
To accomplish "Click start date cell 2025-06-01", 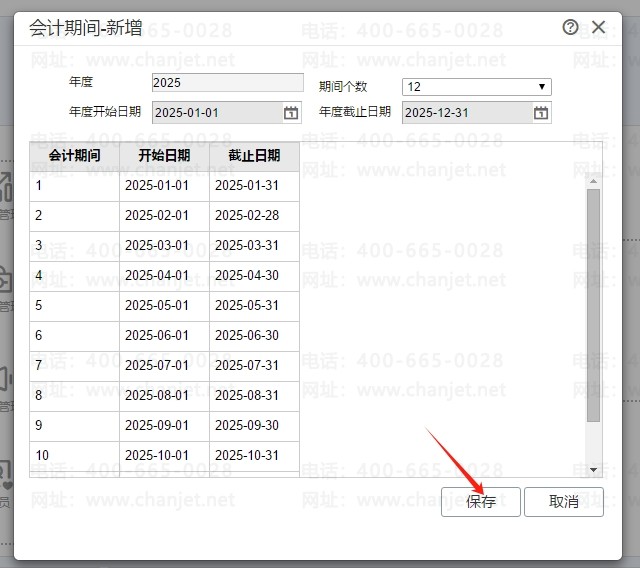I will point(164,336).
